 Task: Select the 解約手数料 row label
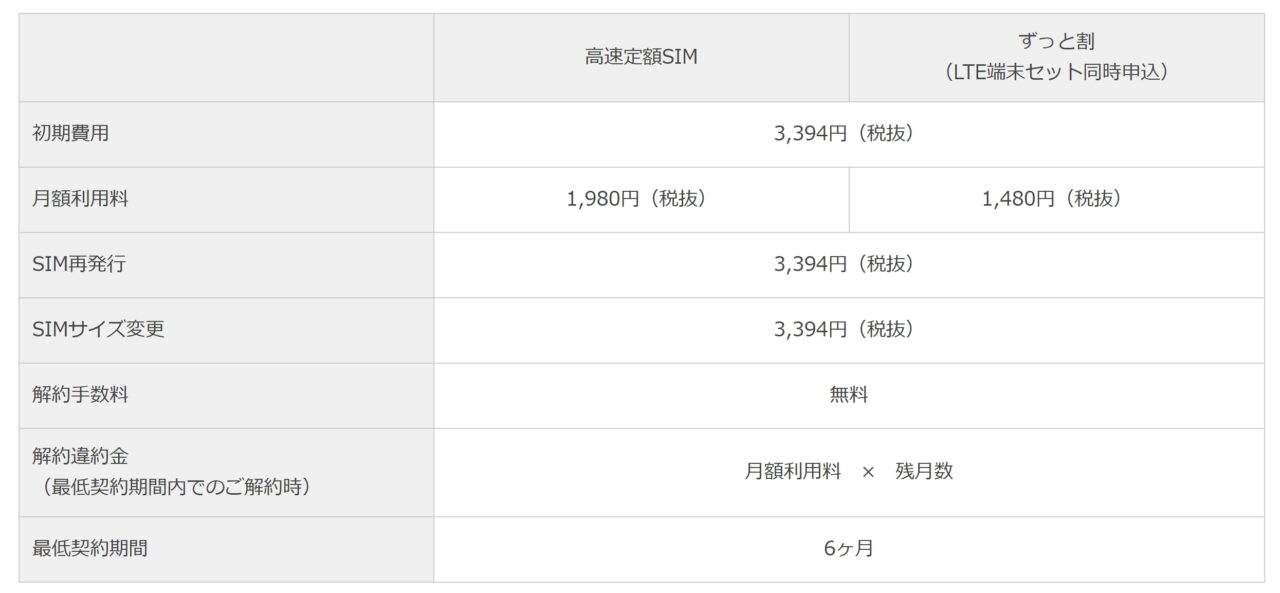coord(80,395)
